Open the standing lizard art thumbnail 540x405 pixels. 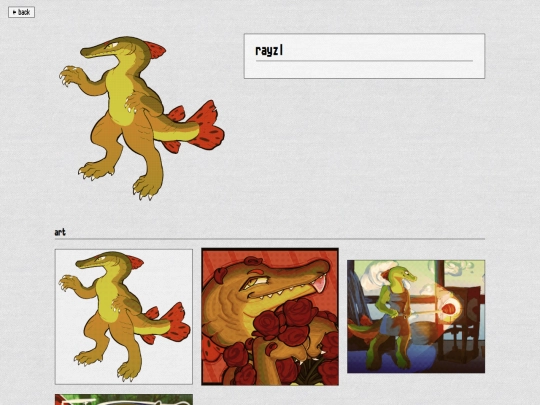(x=124, y=316)
